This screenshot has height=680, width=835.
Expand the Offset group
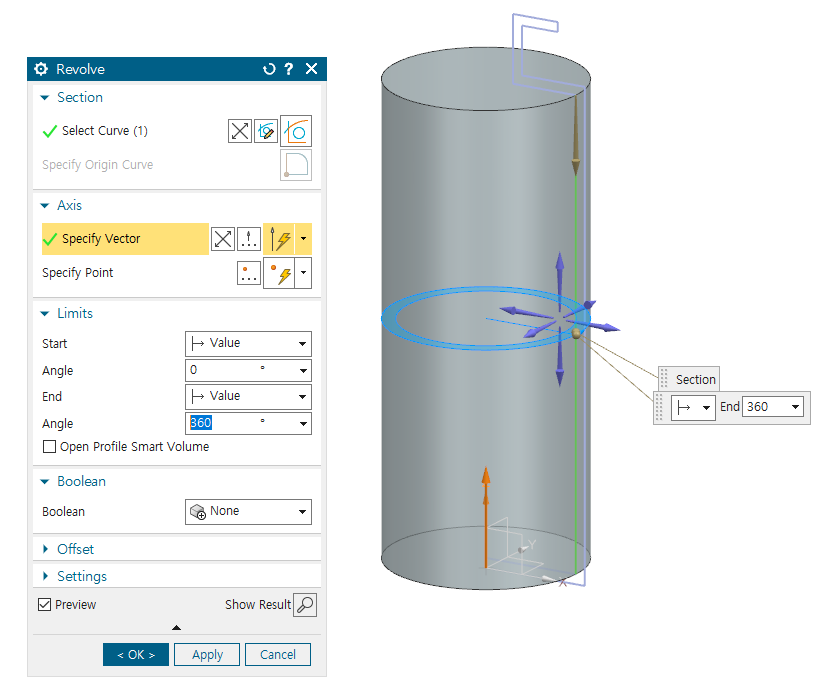(76, 549)
